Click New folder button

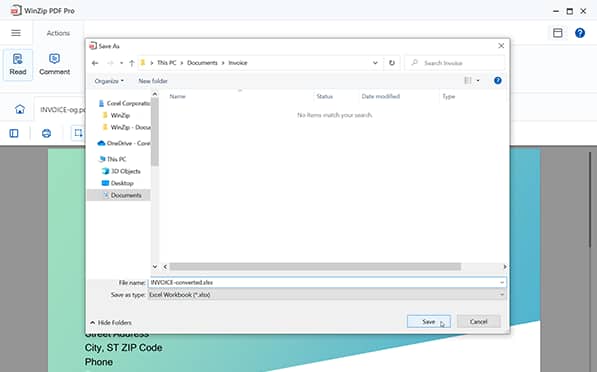pos(153,81)
